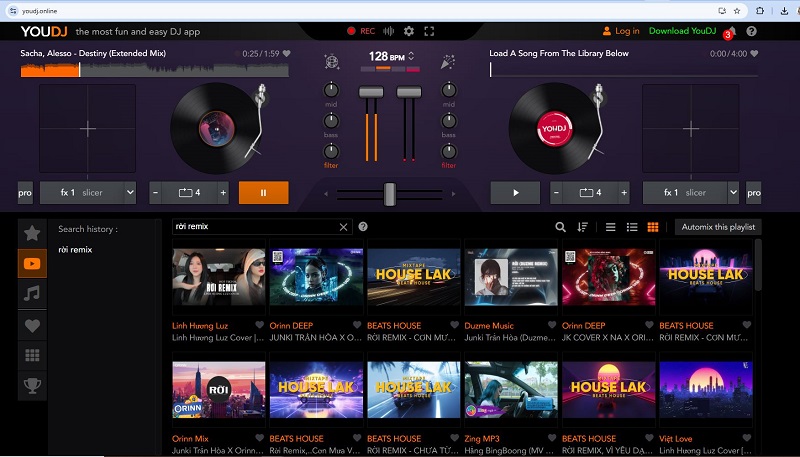800x457 pixels.
Task: Like the Duzme Music video
Action: (552, 325)
